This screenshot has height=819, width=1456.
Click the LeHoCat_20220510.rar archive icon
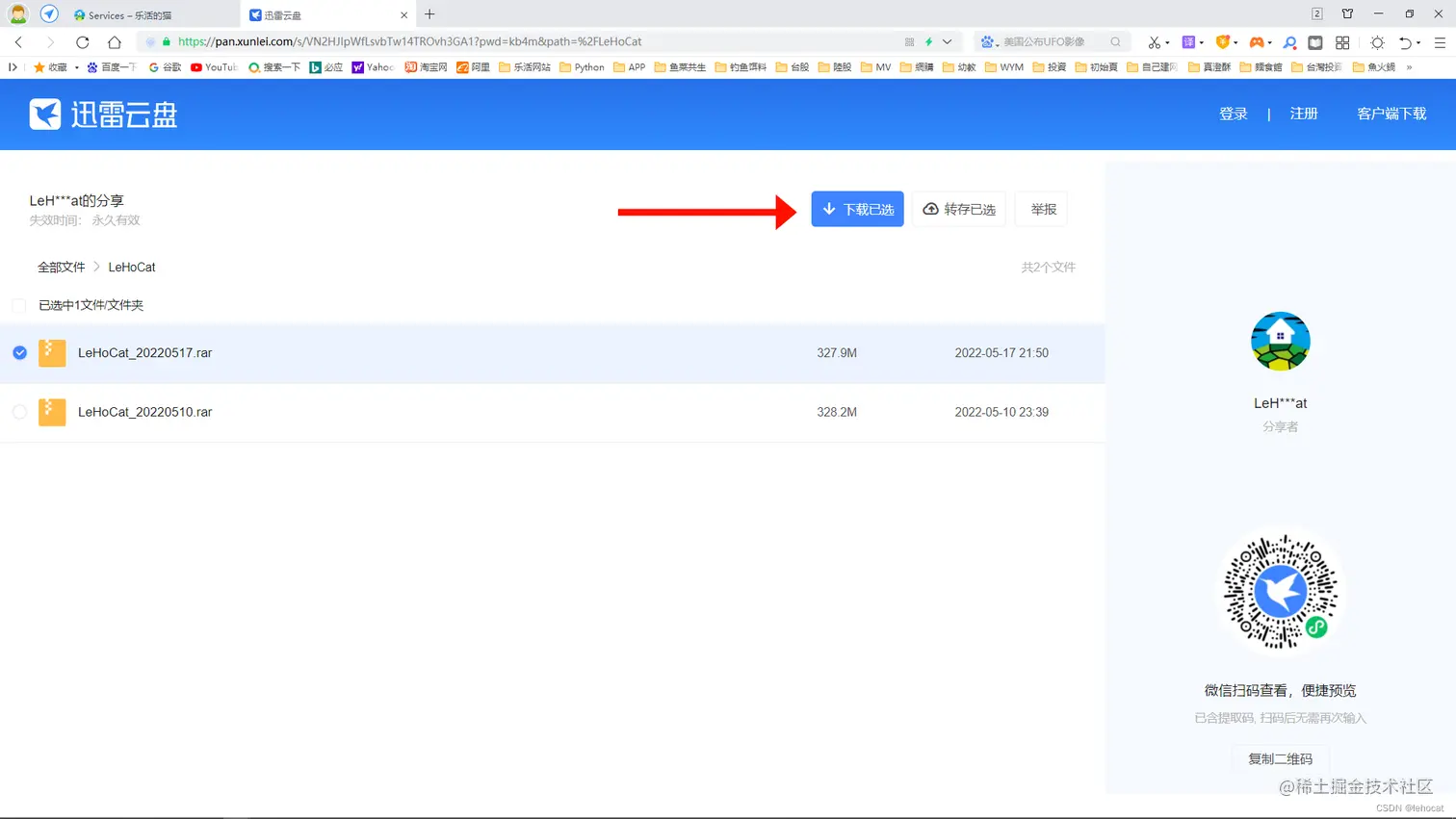click(x=52, y=412)
